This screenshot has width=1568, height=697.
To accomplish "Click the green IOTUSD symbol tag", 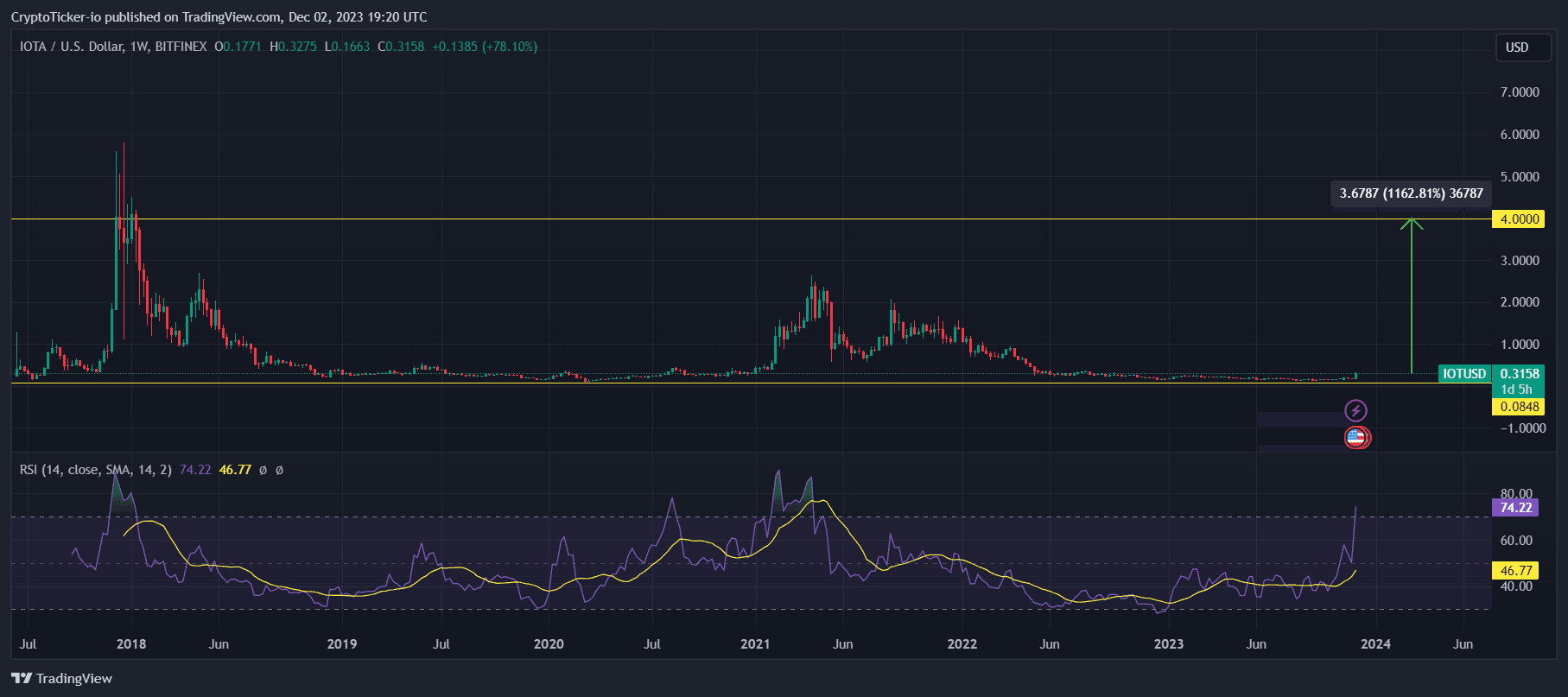I will pos(1464,374).
